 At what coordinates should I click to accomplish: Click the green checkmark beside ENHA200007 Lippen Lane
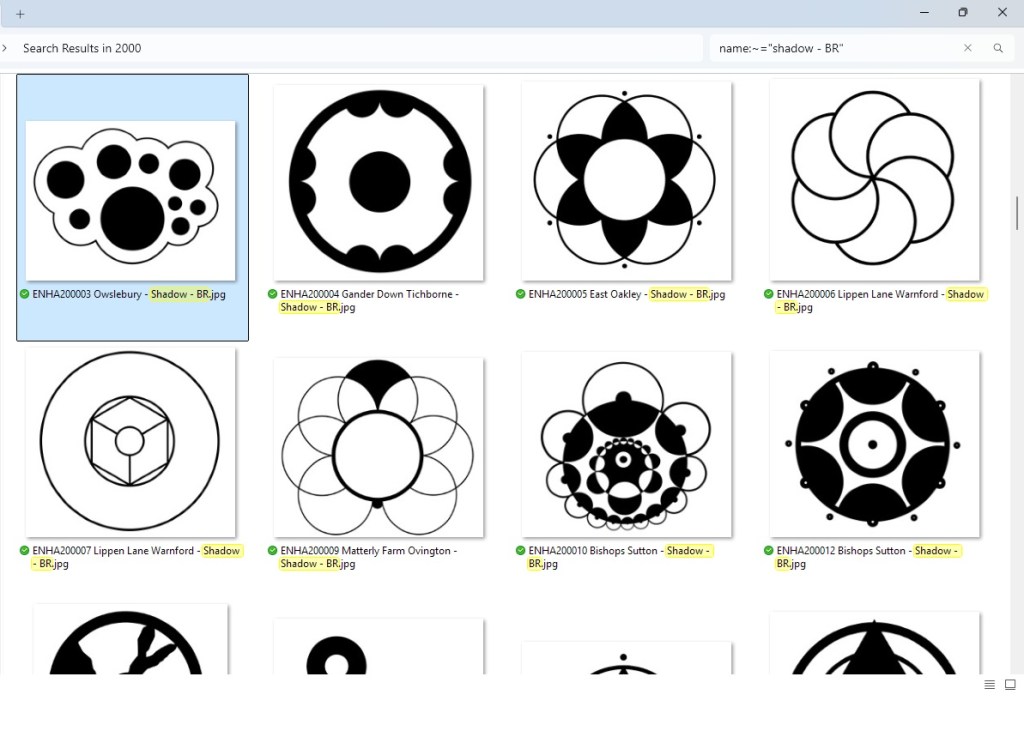[x=24, y=551]
